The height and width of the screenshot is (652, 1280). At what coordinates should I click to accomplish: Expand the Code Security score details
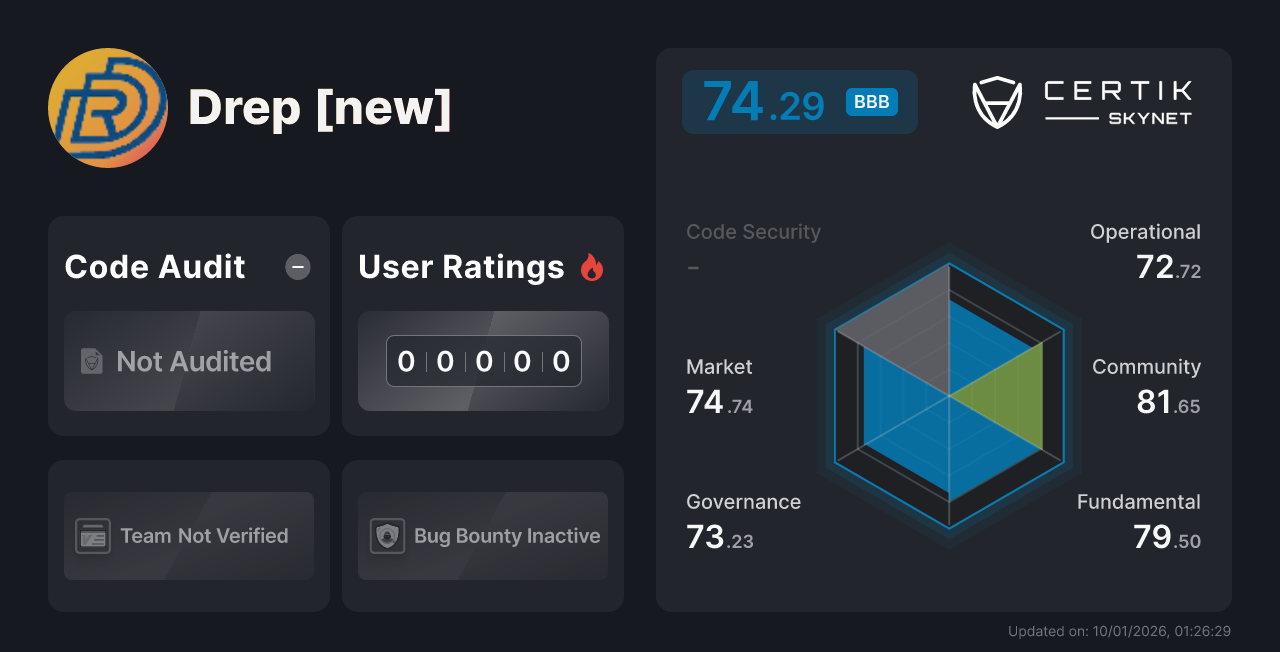(753, 248)
